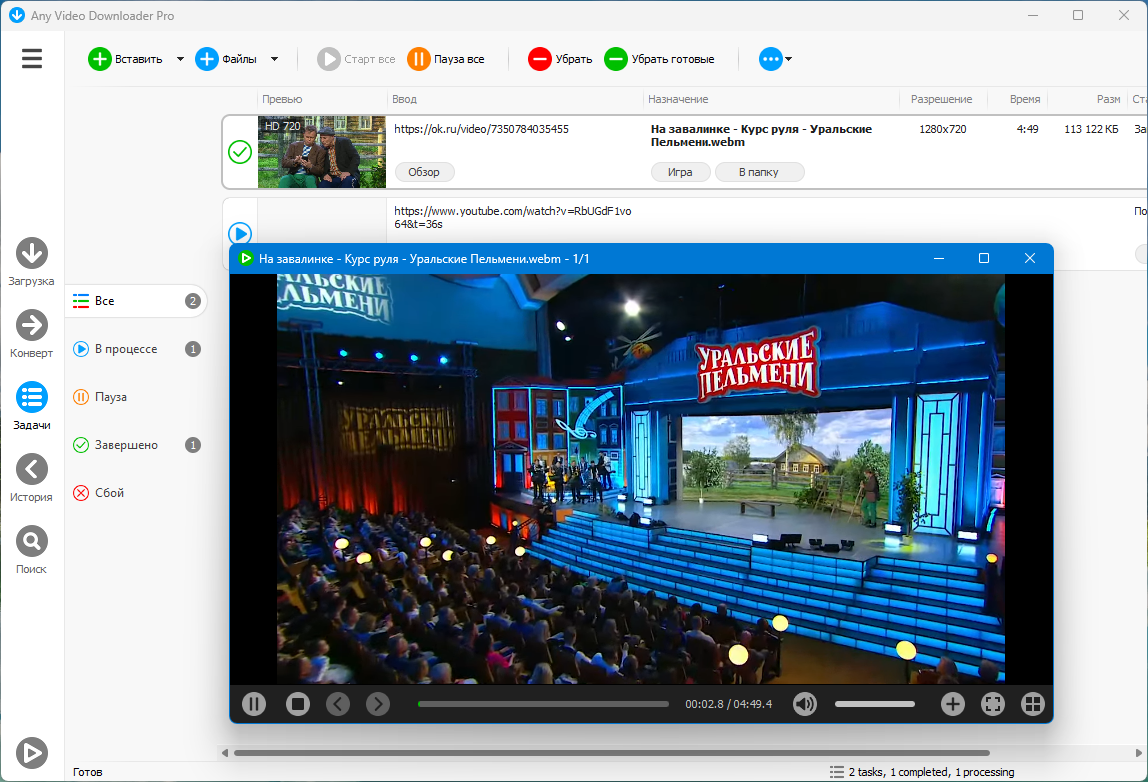
Task: Pause the video in the player
Action: (x=254, y=704)
